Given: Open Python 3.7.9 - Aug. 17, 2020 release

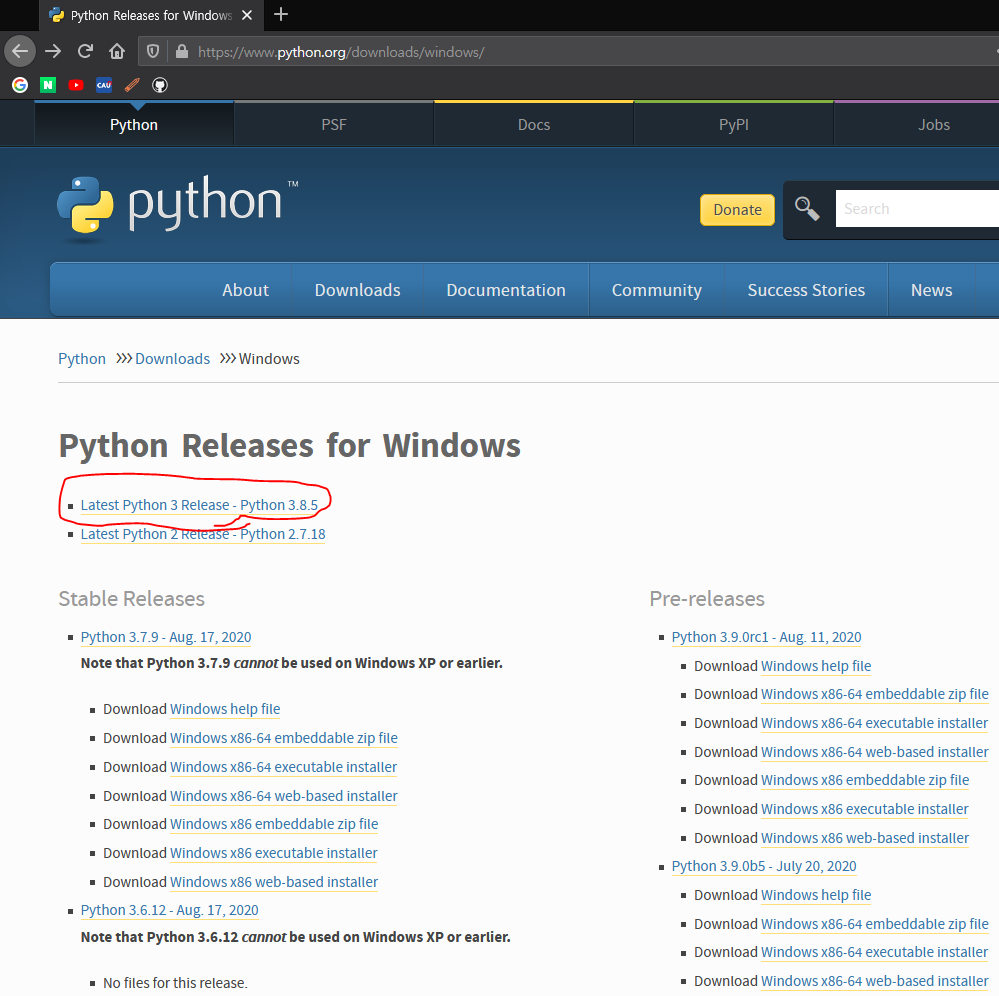Looking at the screenshot, I should point(166,637).
